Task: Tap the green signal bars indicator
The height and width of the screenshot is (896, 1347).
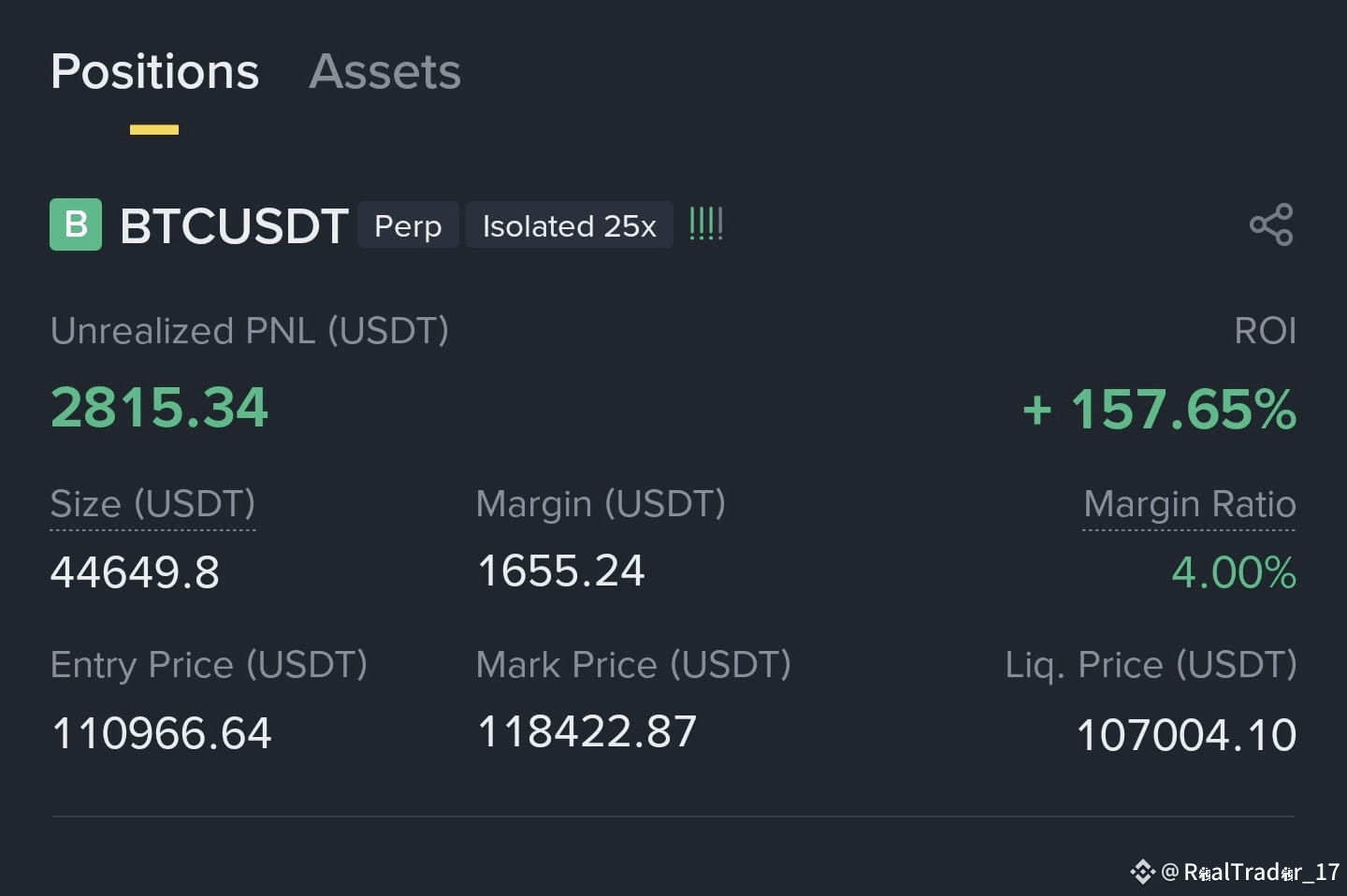Action: [705, 224]
